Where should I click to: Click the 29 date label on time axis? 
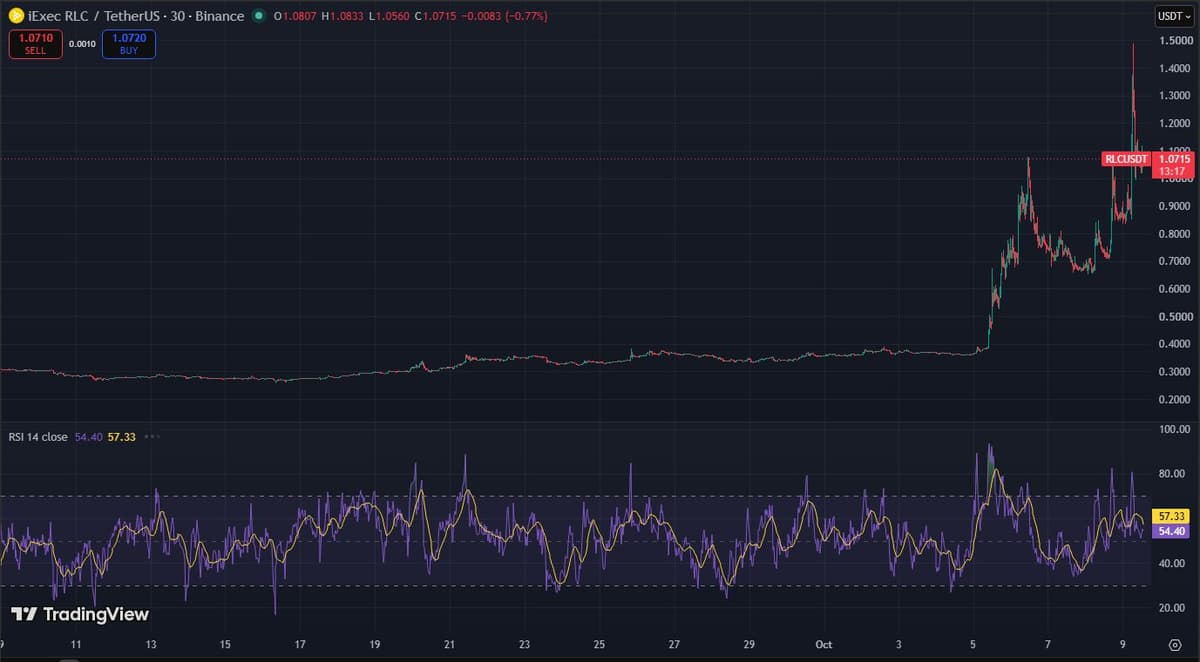pyautogui.click(x=749, y=644)
